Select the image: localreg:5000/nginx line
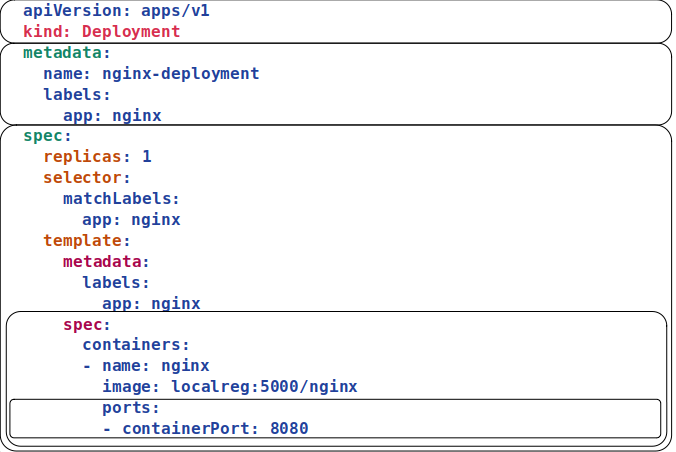This screenshot has width=676, height=452. tap(230, 387)
